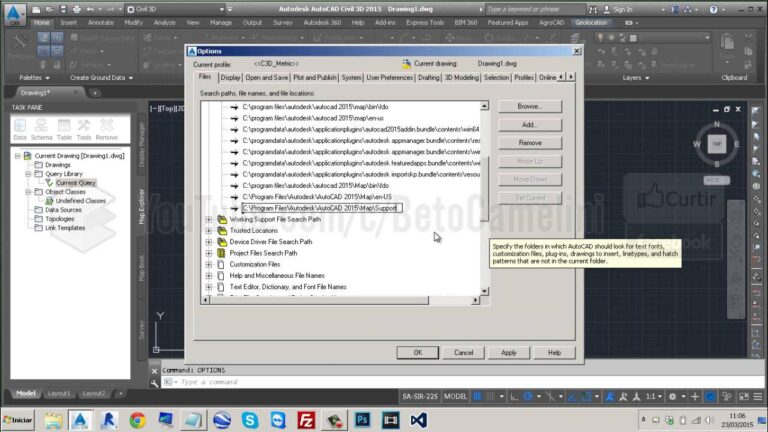Expand the Trusted Locations node
Screen dimensions: 768x432
pyautogui.click(x=209, y=231)
